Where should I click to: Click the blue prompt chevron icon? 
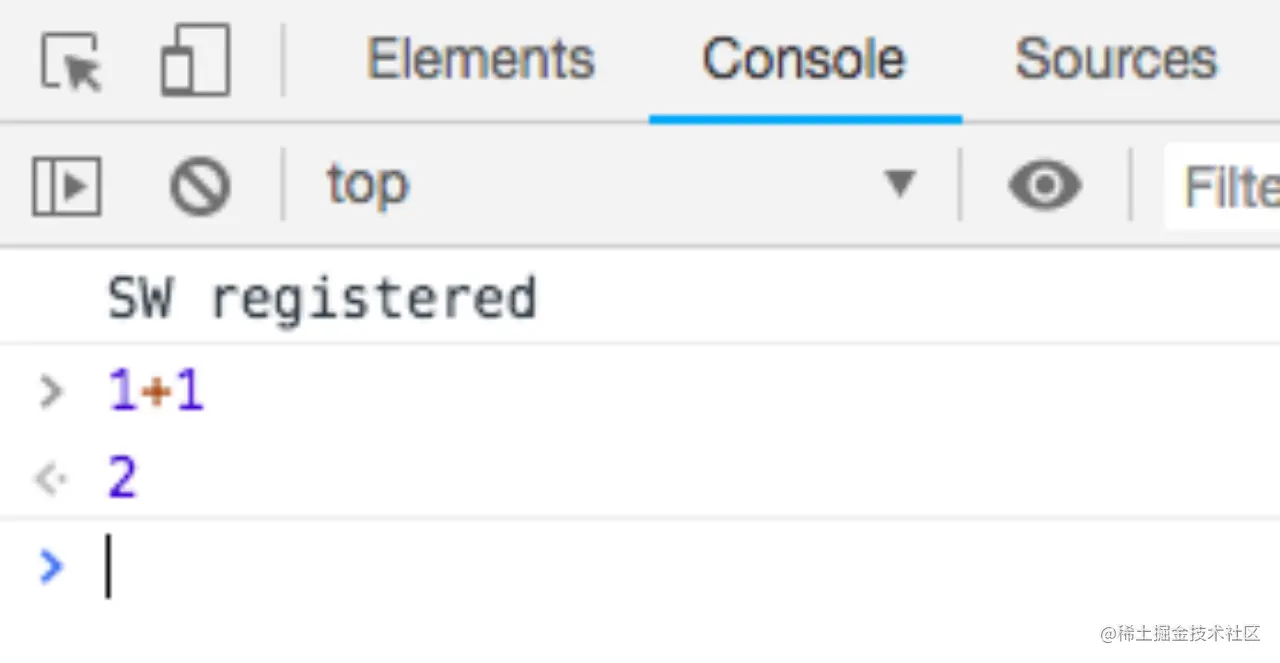(51, 567)
